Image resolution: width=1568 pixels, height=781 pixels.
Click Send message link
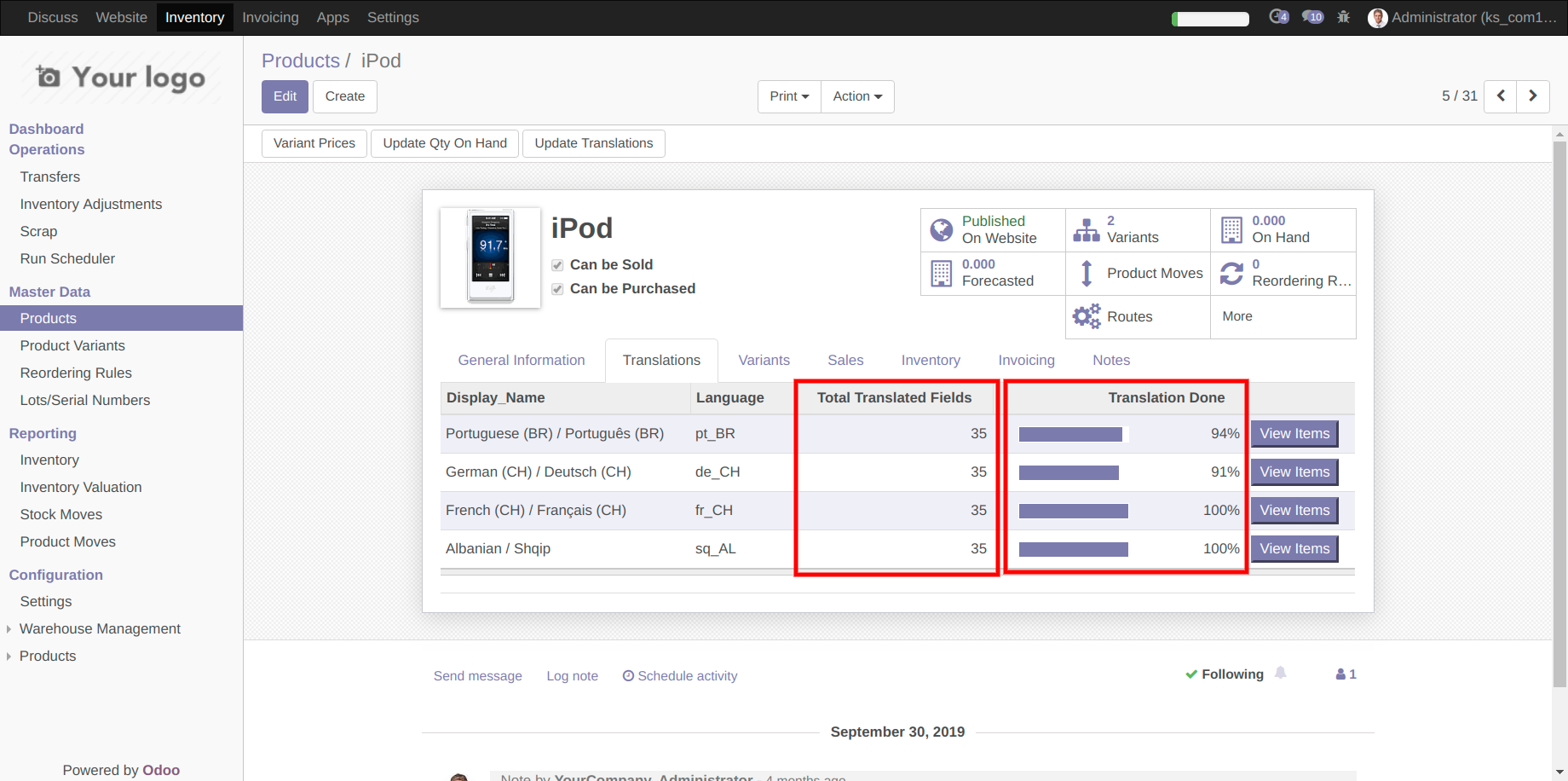tap(477, 676)
